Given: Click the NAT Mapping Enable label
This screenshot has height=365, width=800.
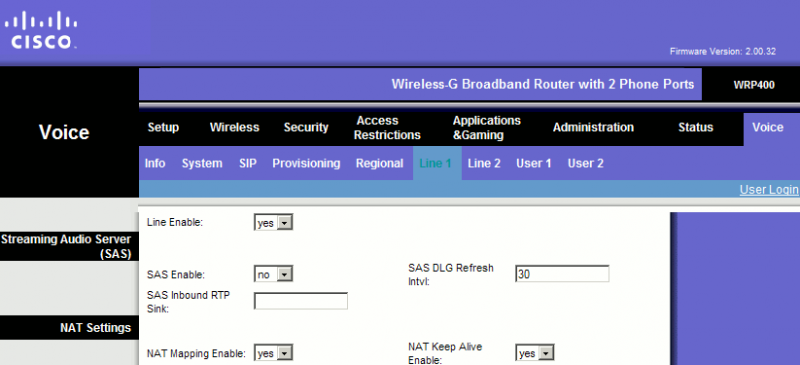Looking at the screenshot, I should coord(196,353).
